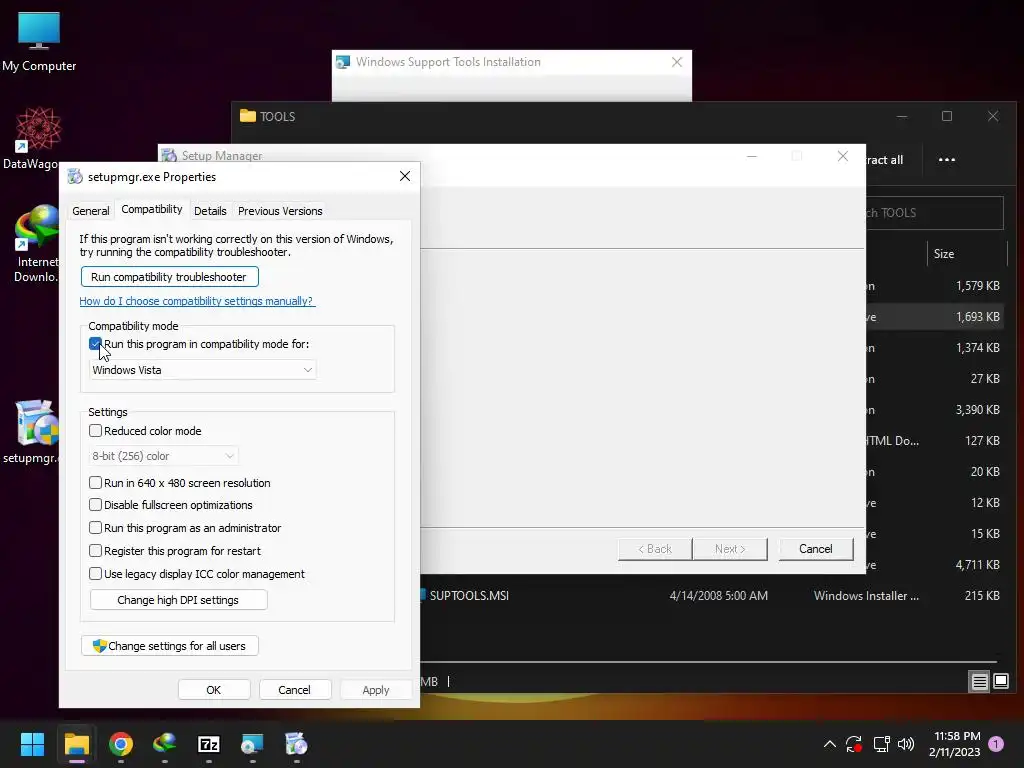Screen dimensions: 1024x768
Task: Cancel the setupmgr.exe Properties dialog
Action: coord(295,690)
